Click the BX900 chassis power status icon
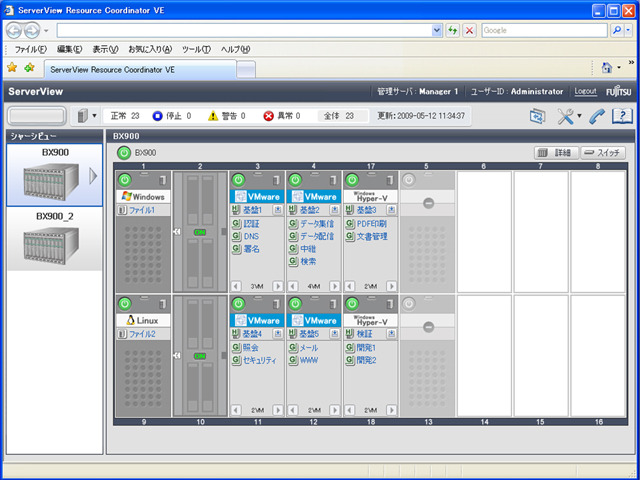This screenshot has width=640, height=480. point(124,153)
